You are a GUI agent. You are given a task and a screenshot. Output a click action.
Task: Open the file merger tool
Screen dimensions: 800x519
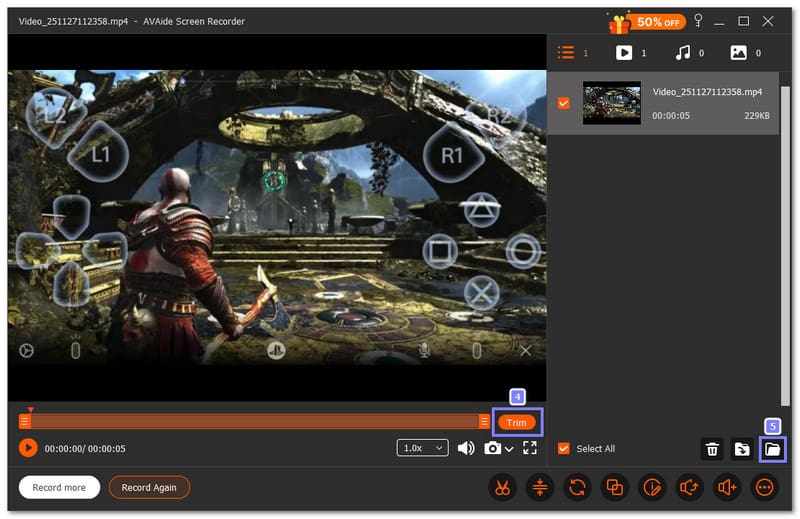[x=614, y=488]
